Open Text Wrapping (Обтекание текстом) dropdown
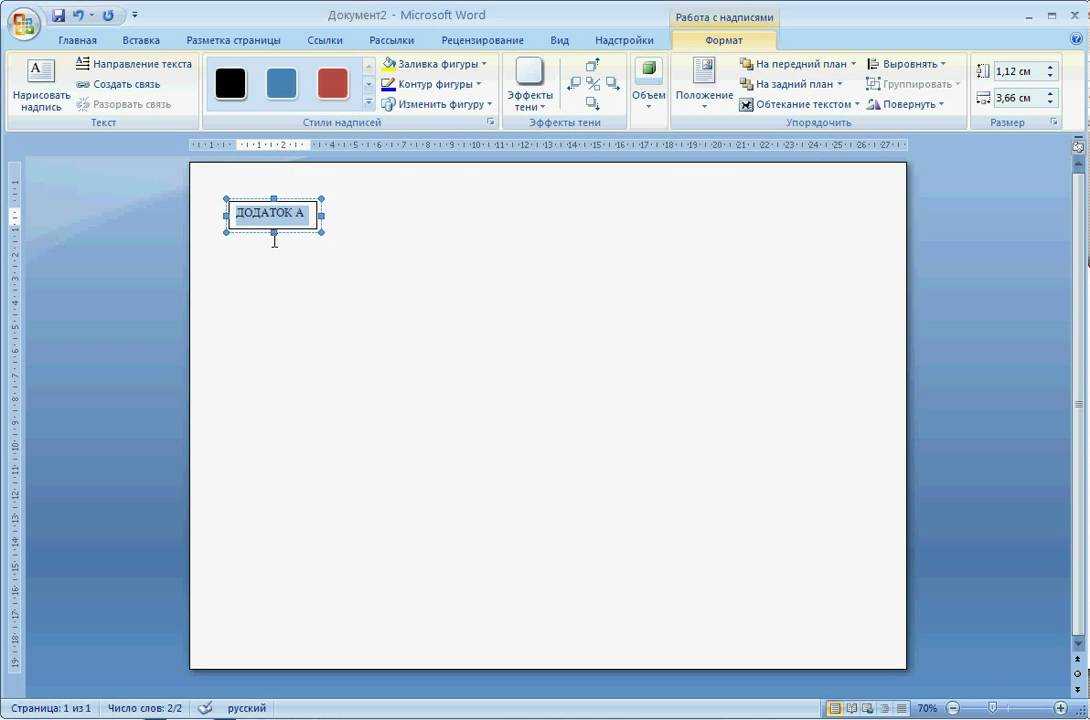The height and width of the screenshot is (720, 1090). [857, 104]
